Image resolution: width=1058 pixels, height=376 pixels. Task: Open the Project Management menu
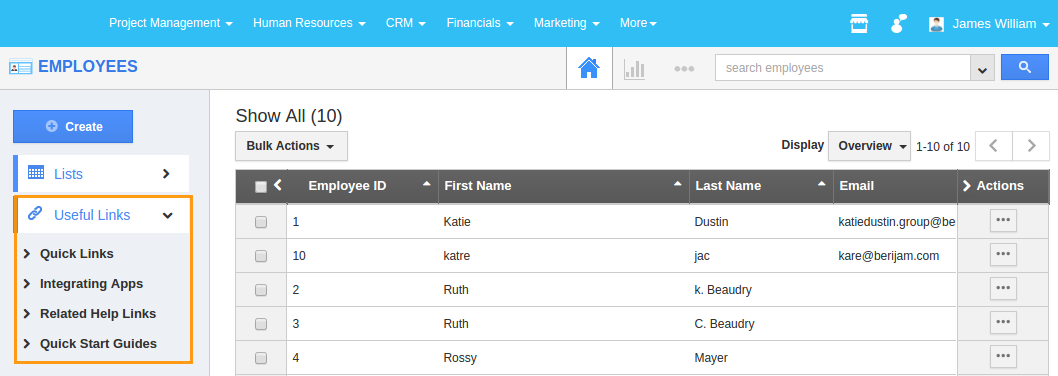coord(171,23)
